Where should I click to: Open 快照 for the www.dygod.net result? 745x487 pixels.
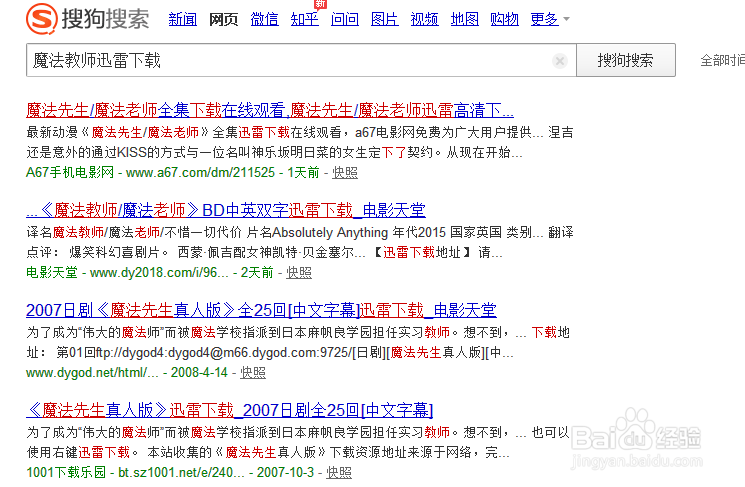[x=253, y=372]
